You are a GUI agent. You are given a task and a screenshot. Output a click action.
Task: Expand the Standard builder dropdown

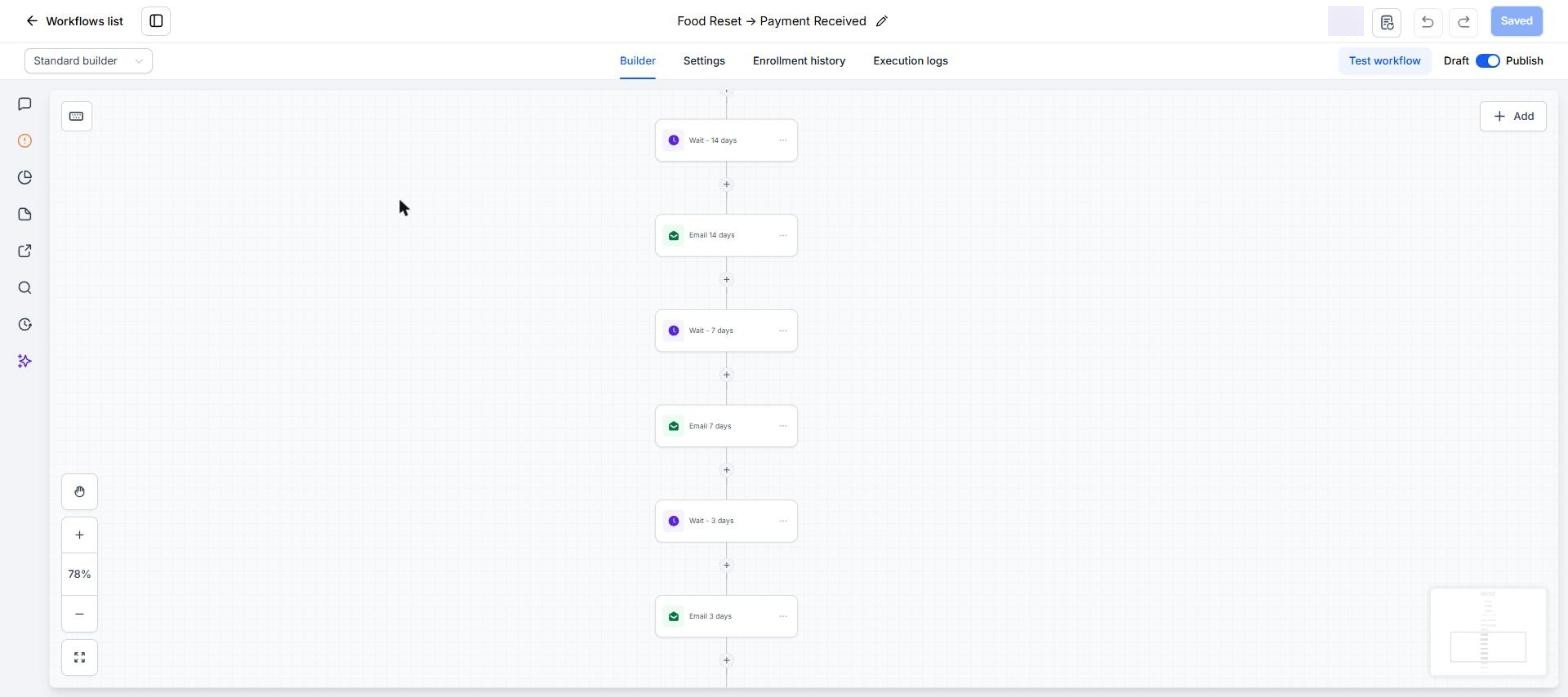[88, 61]
